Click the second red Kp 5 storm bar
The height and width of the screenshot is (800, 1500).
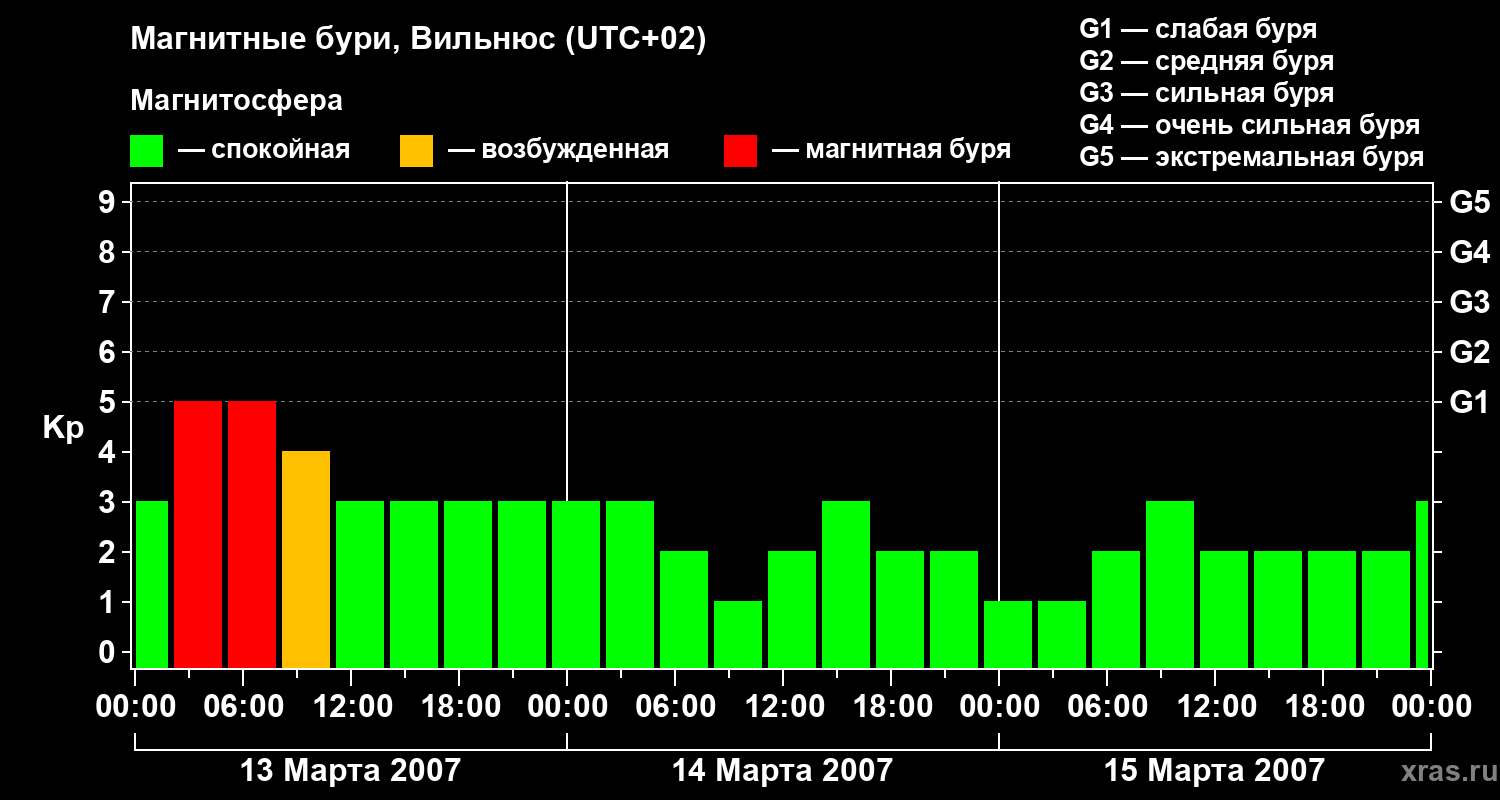252,534
